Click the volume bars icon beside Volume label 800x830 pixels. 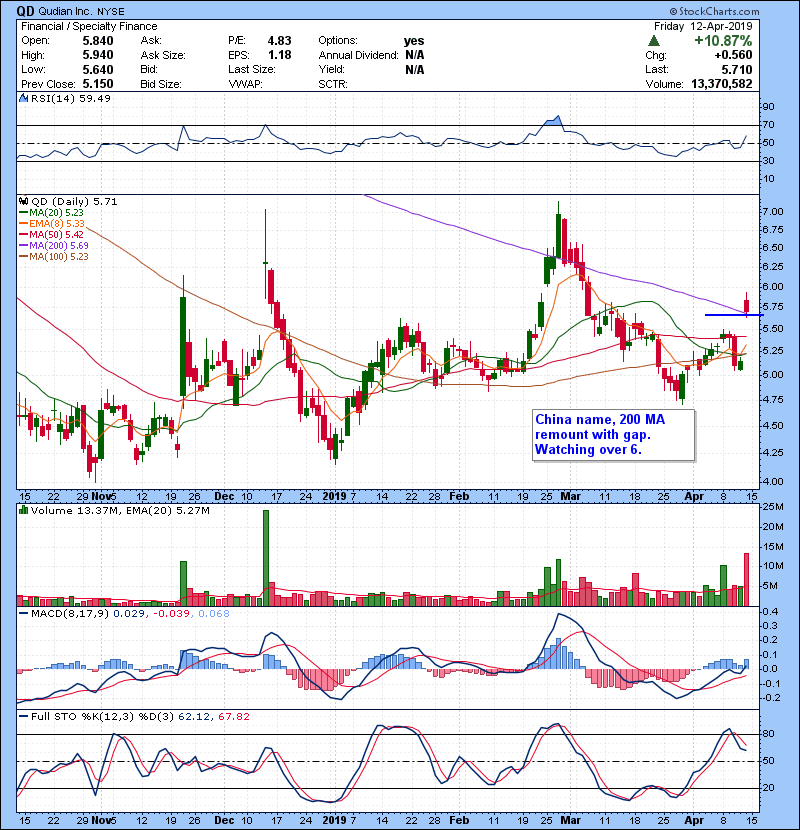click(x=23, y=510)
